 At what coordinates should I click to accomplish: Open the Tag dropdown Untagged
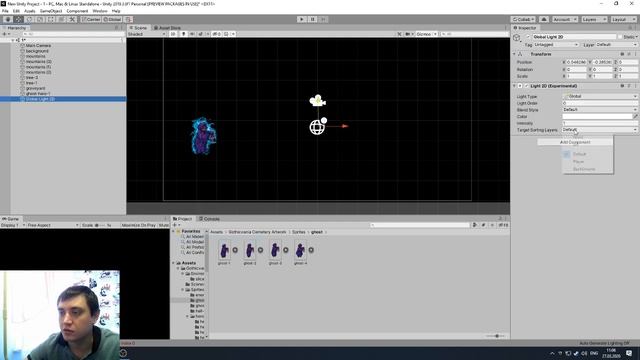click(x=556, y=44)
